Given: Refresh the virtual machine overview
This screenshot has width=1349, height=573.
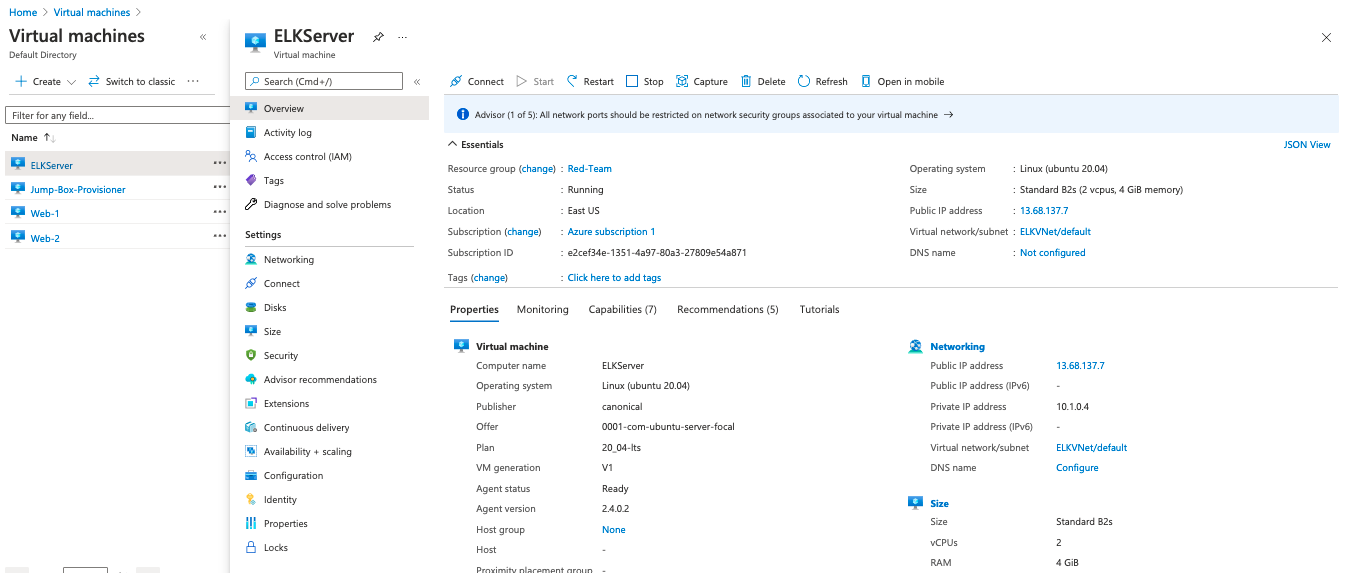Looking at the screenshot, I should pyautogui.click(x=822, y=81).
